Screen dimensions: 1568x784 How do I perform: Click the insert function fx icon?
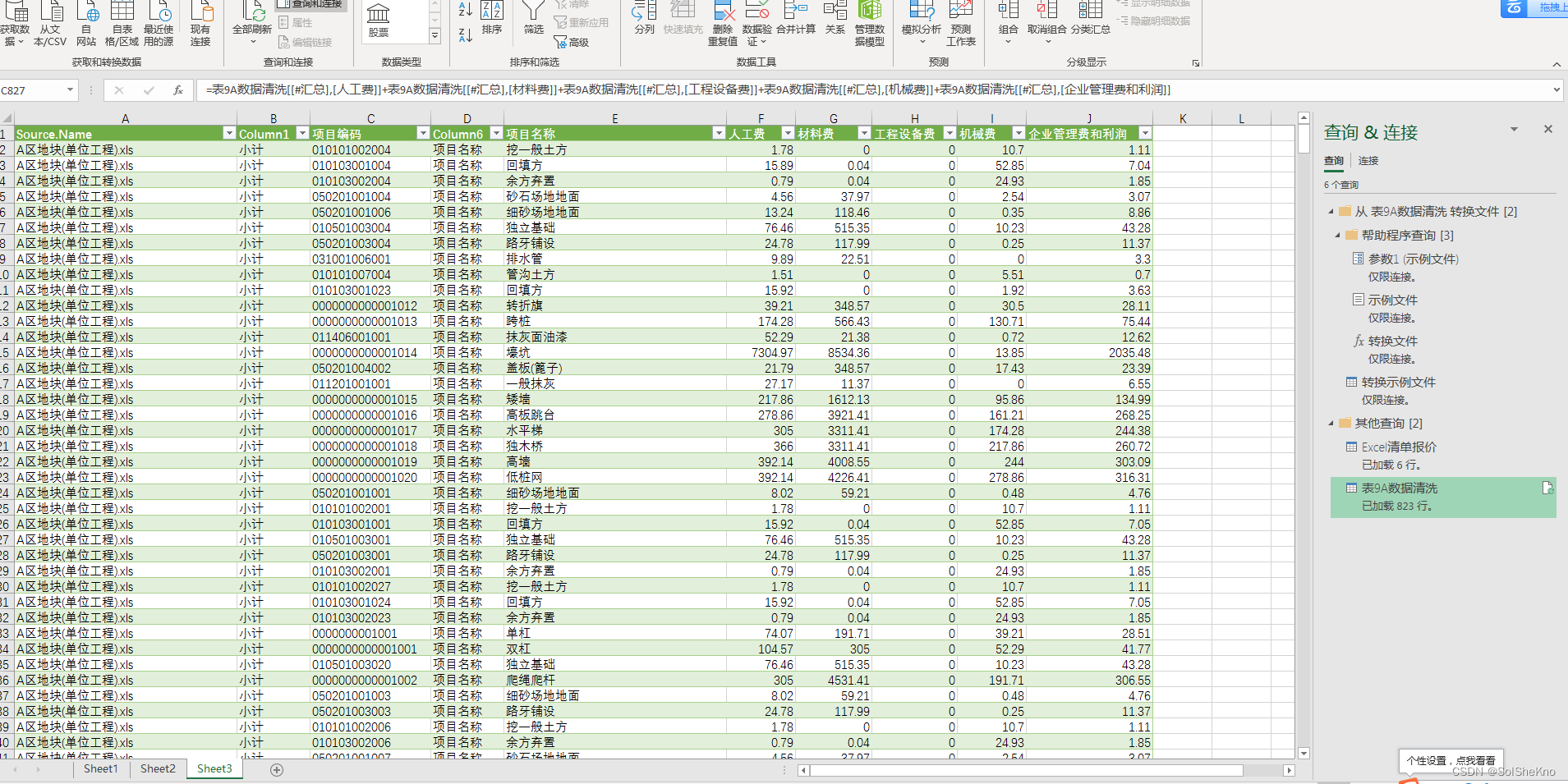(178, 90)
